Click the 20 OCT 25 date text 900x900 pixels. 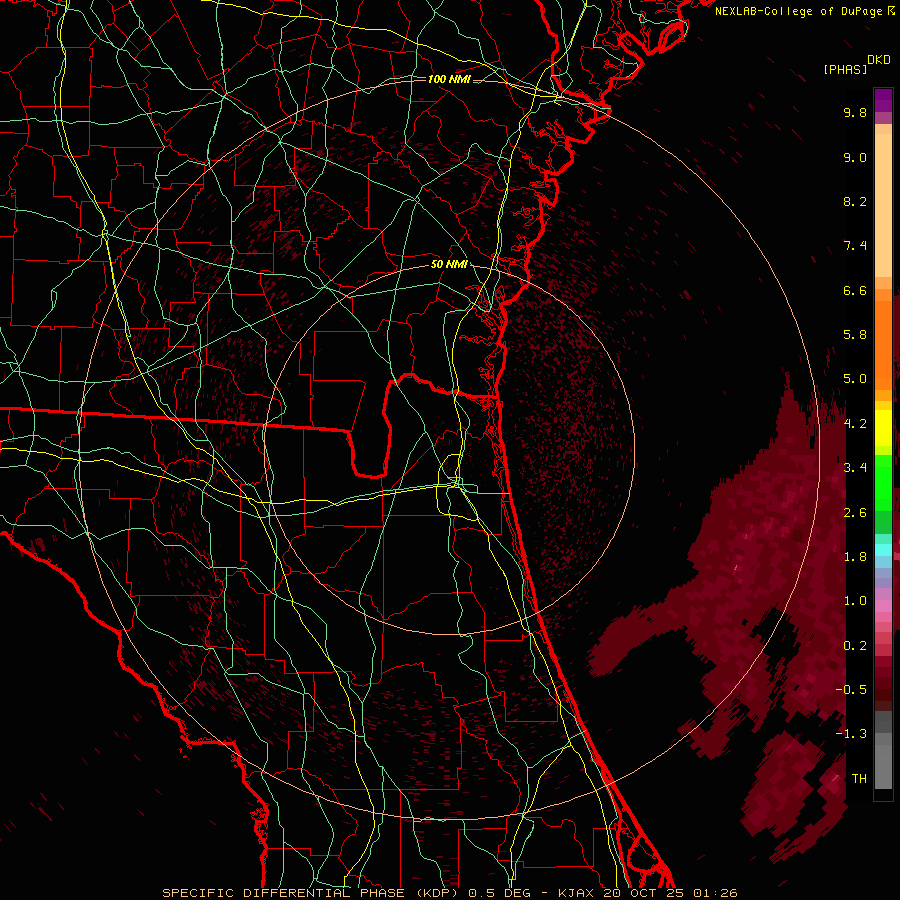tap(645, 893)
